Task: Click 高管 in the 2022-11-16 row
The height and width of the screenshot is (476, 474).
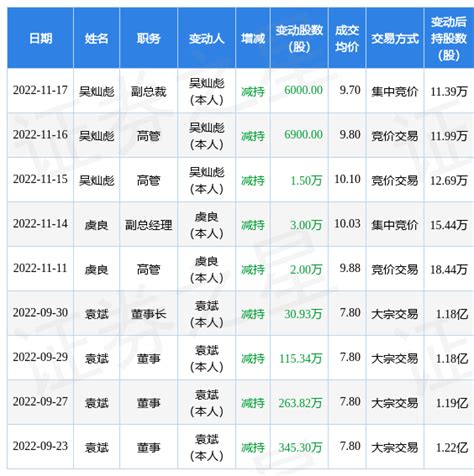Action: coord(149,136)
